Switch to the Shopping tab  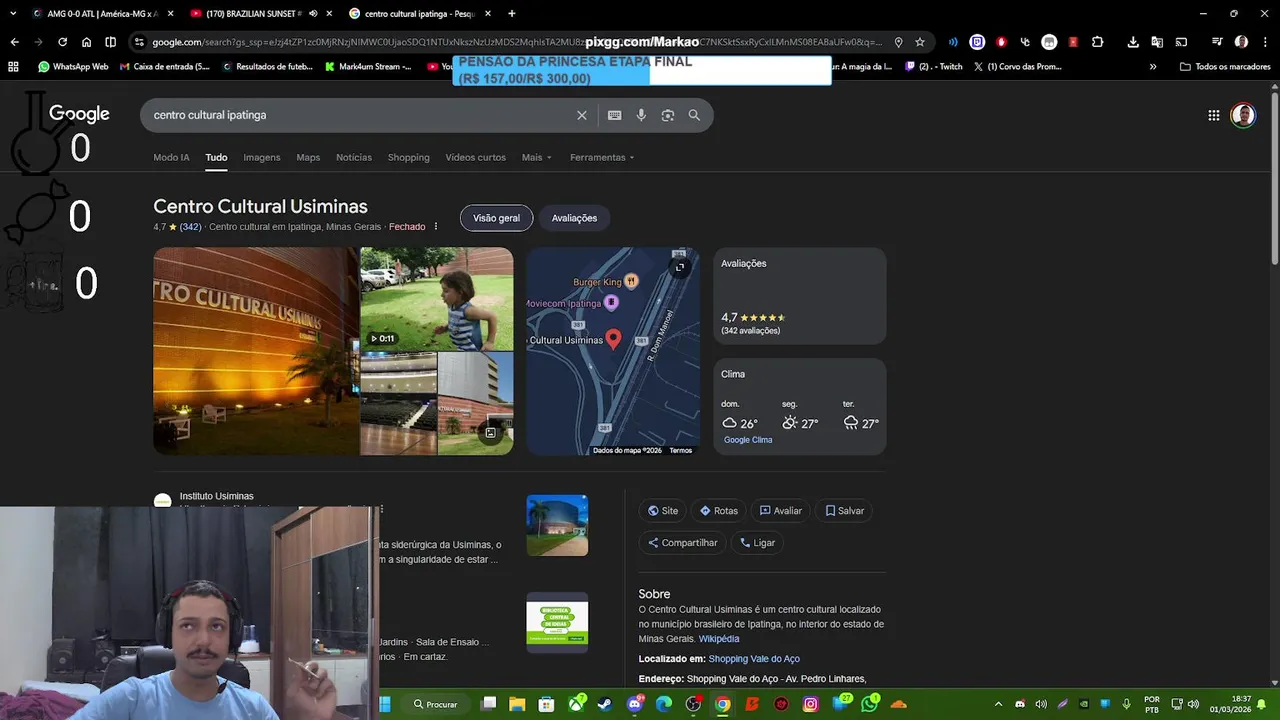click(408, 157)
